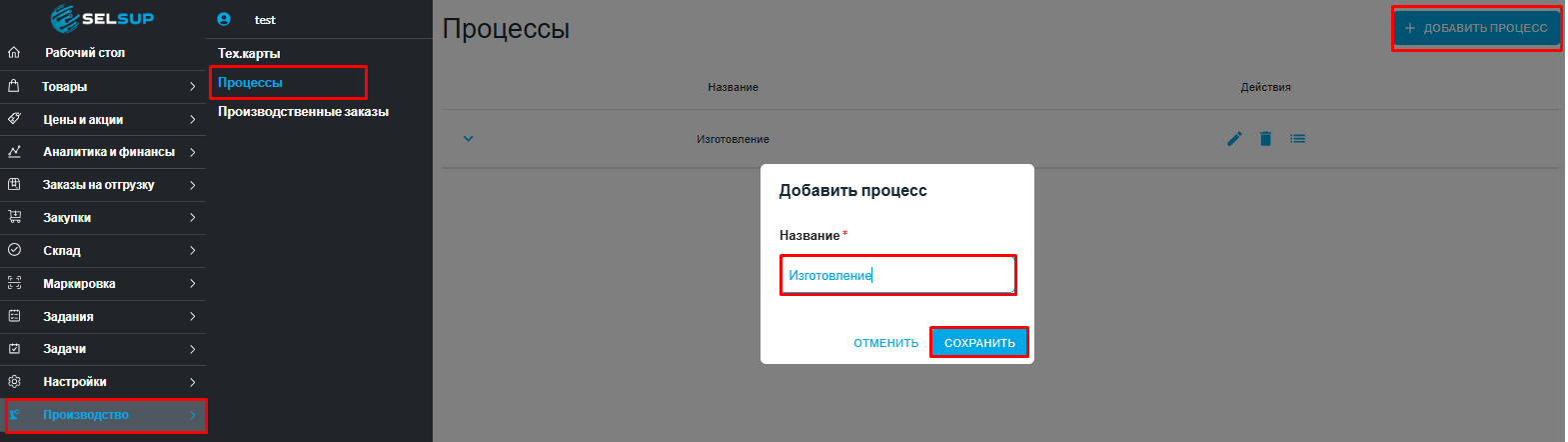
Task: Click Отменить to cancel the dialog
Action: (x=885, y=343)
